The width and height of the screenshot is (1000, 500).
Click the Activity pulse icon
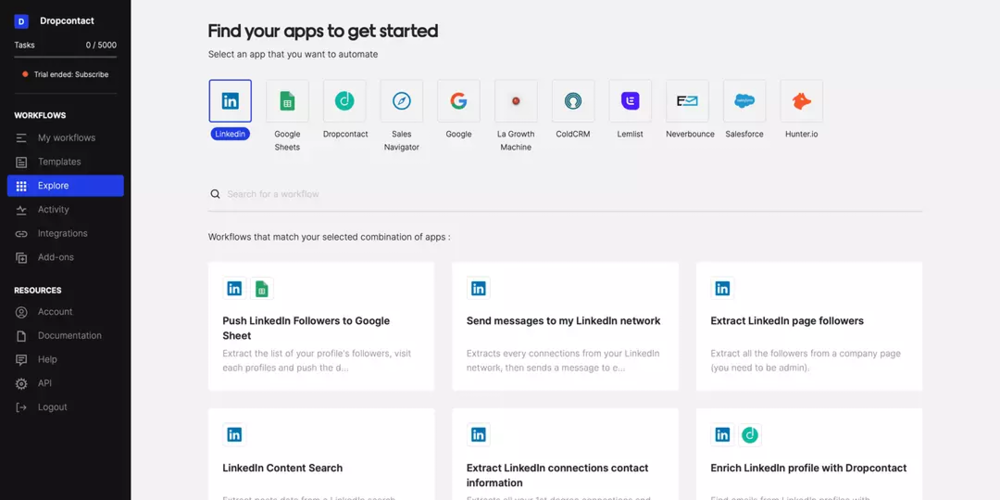click(22, 210)
